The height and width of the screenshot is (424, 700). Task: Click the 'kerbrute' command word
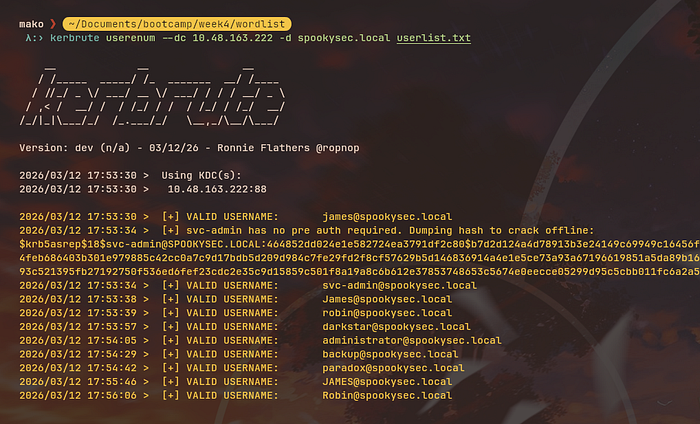pos(75,38)
